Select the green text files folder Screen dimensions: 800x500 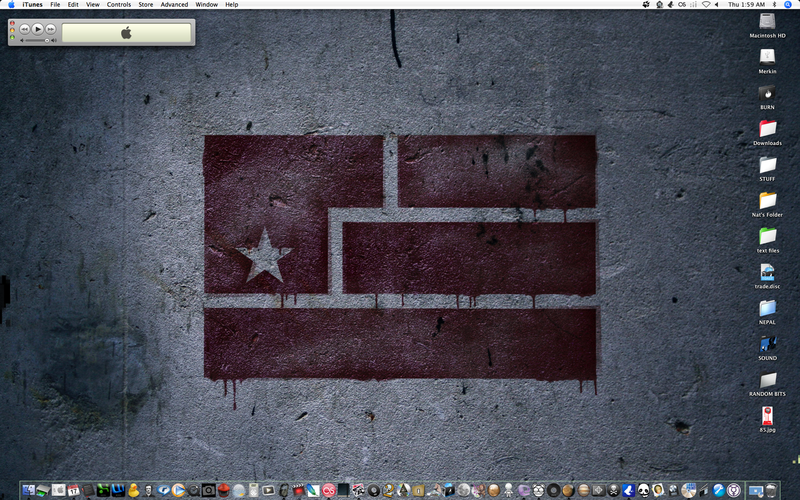(767, 236)
